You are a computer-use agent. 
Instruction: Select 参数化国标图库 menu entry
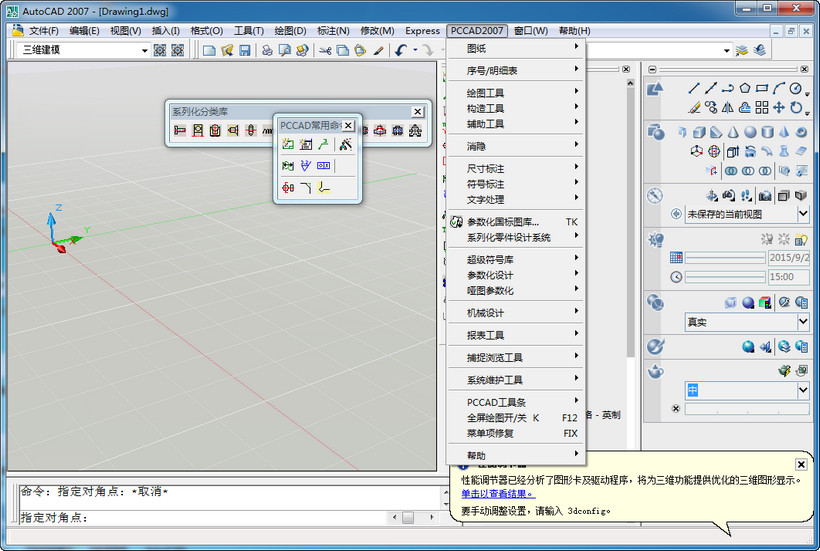click(x=503, y=222)
